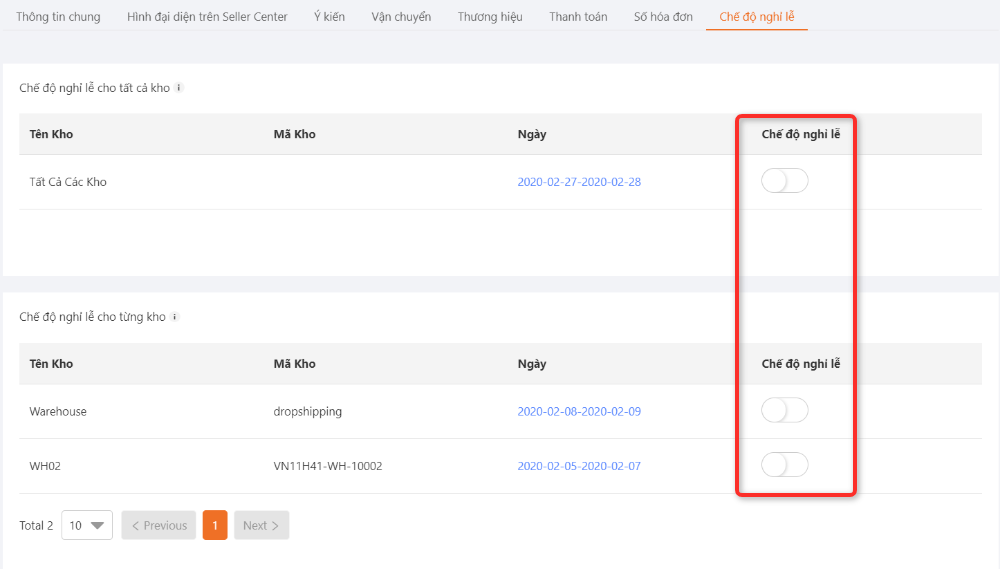Enable holiday mode for Warehouse row
1000x569 pixels.
(784, 411)
